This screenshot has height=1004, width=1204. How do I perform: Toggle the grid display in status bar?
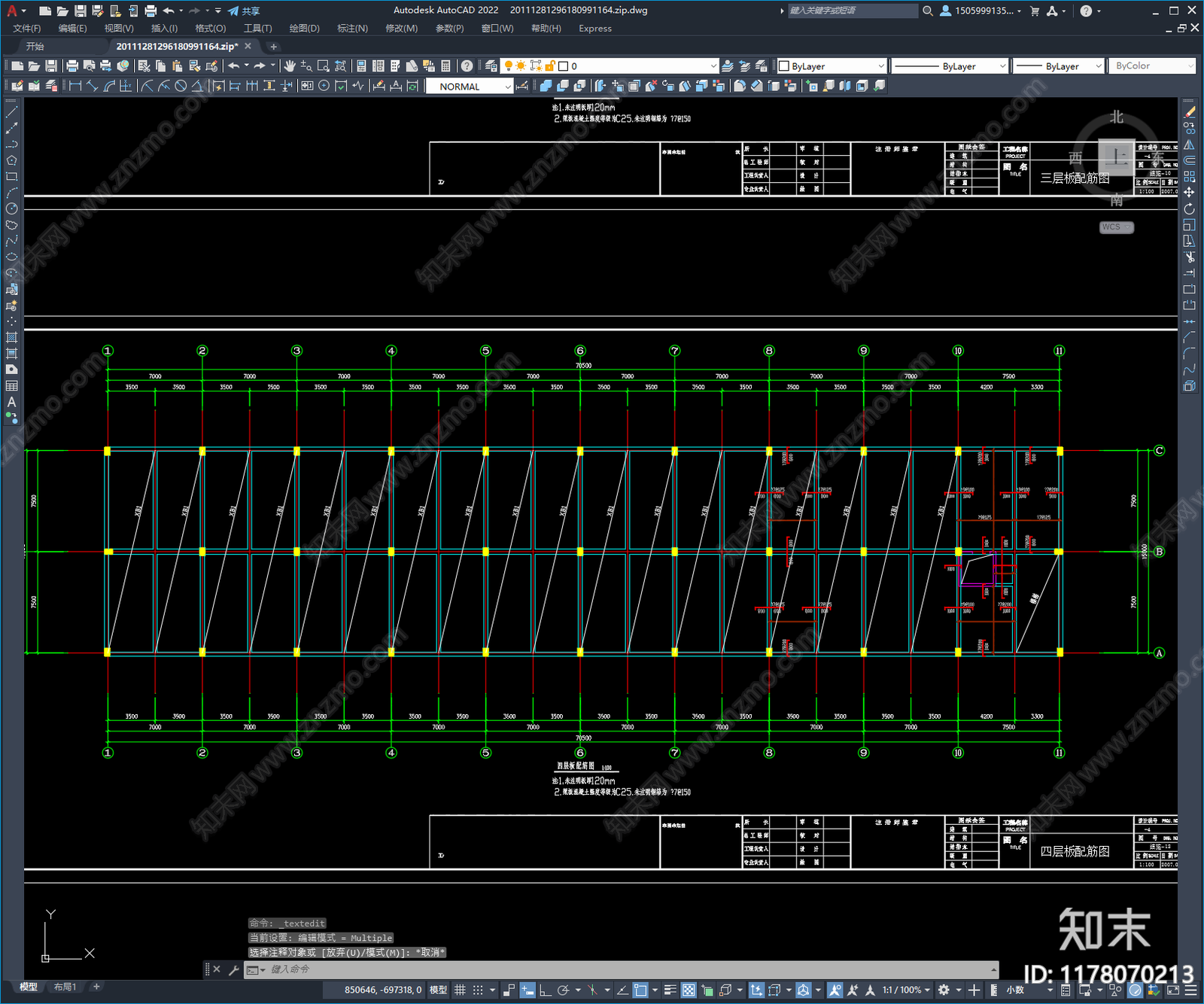coord(460,990)
